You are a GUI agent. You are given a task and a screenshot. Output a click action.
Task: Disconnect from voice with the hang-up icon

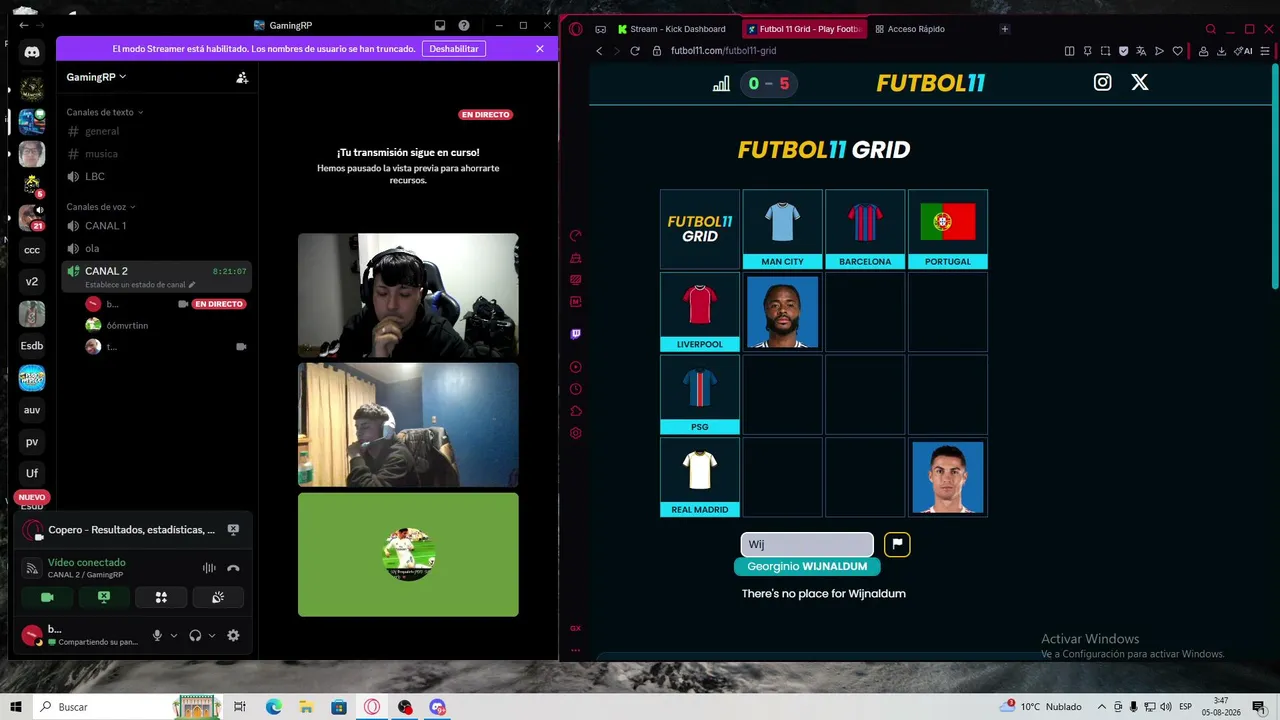[x=233, y=568]
